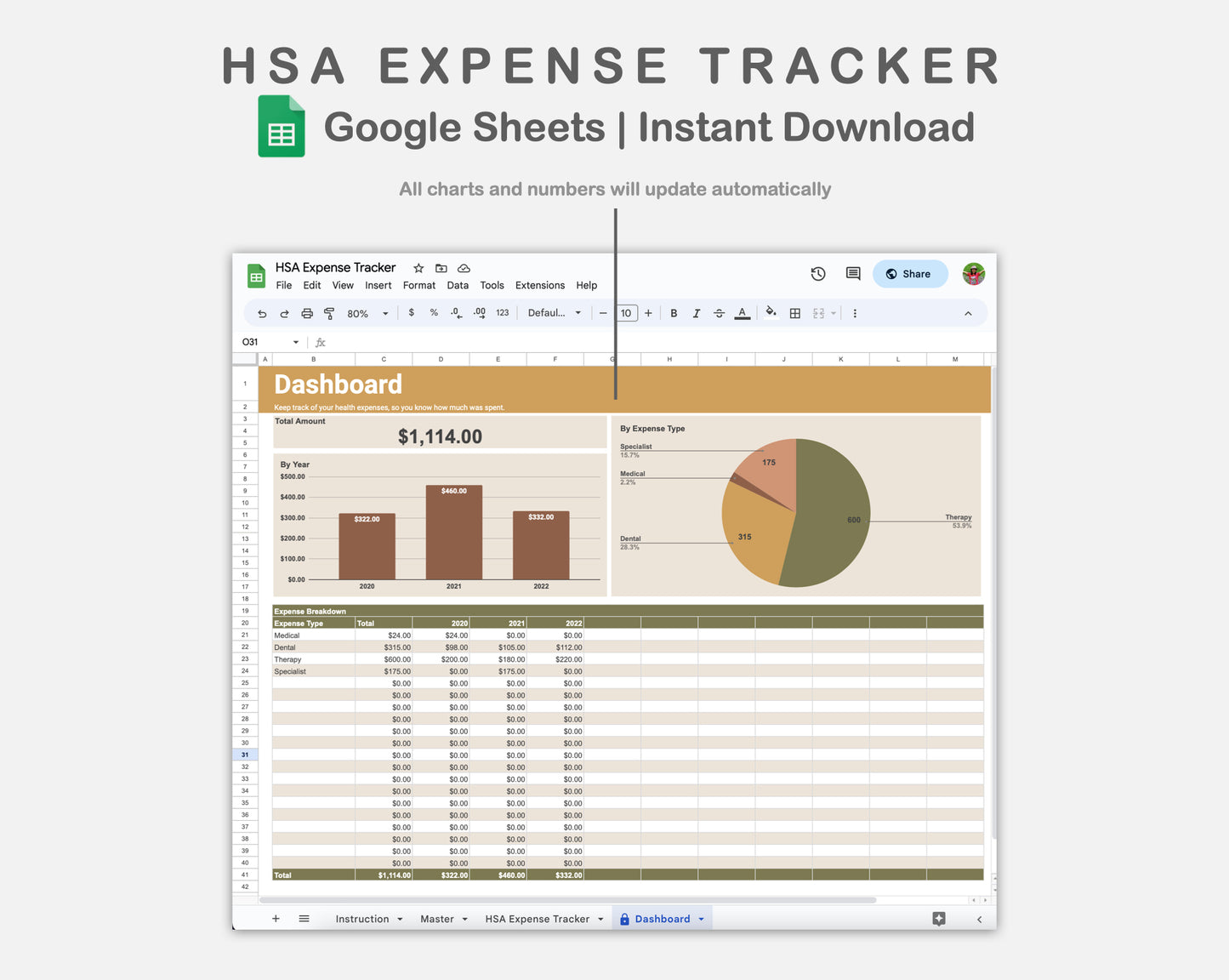Click the comments icon near Share
Viewport: 1229px width, 980px height.
pos(852,273)
